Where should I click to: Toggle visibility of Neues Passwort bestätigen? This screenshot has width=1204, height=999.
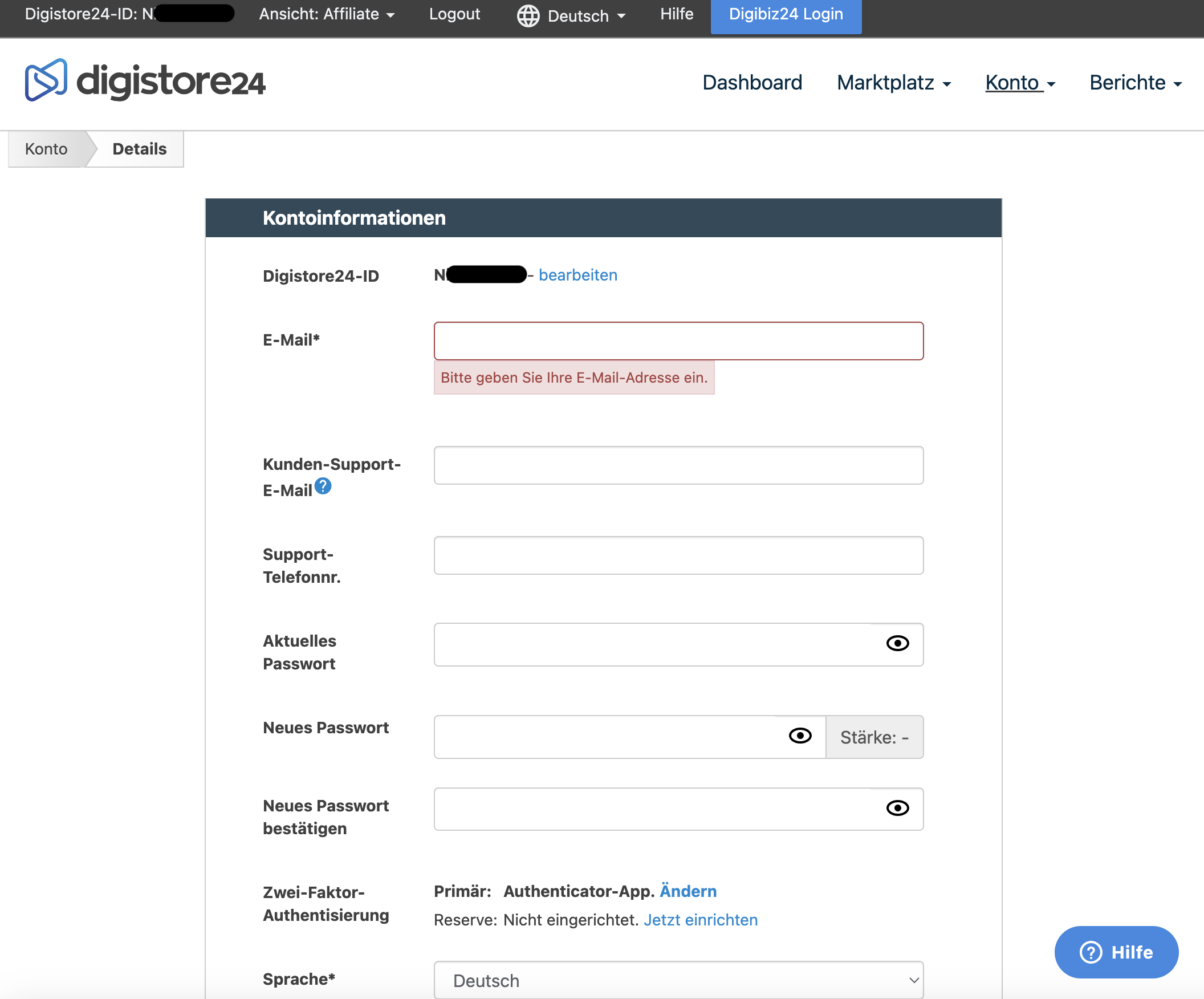point(897,809)
